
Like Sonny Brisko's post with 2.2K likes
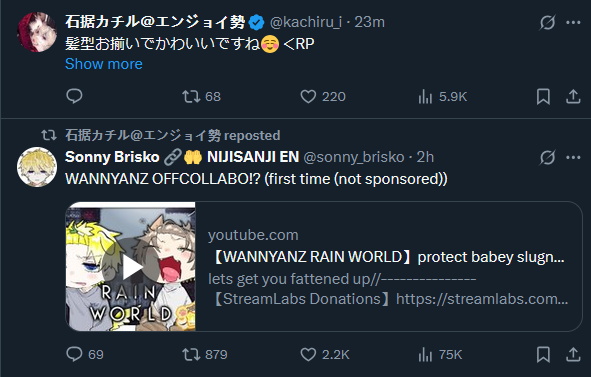pyautogui.click(x=325, y=354)
